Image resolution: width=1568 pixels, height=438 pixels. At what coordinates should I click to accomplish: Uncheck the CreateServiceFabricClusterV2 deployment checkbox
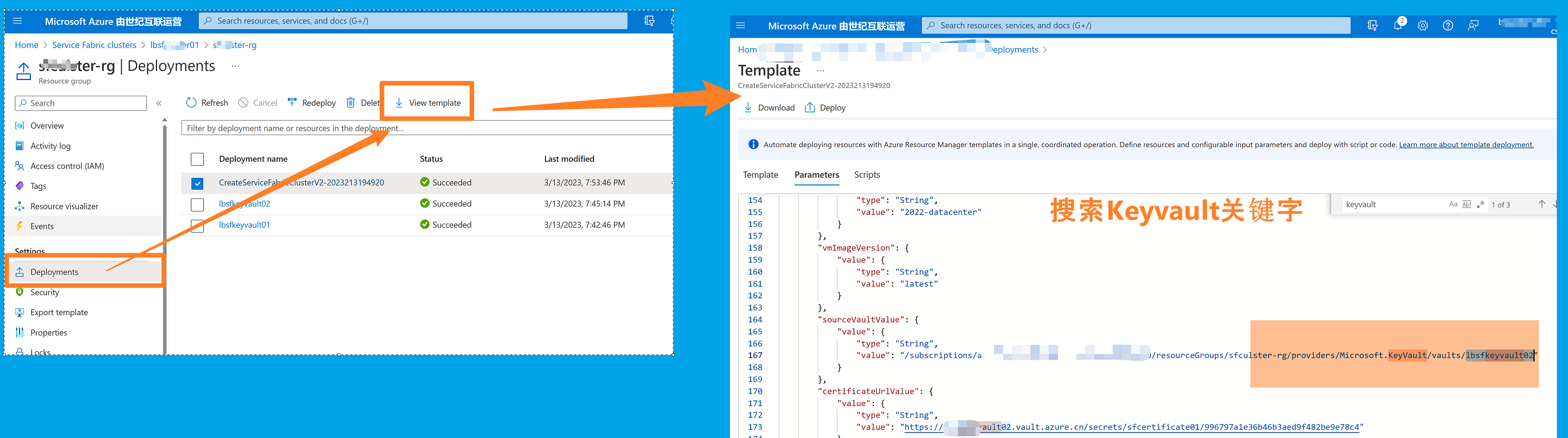197,184
